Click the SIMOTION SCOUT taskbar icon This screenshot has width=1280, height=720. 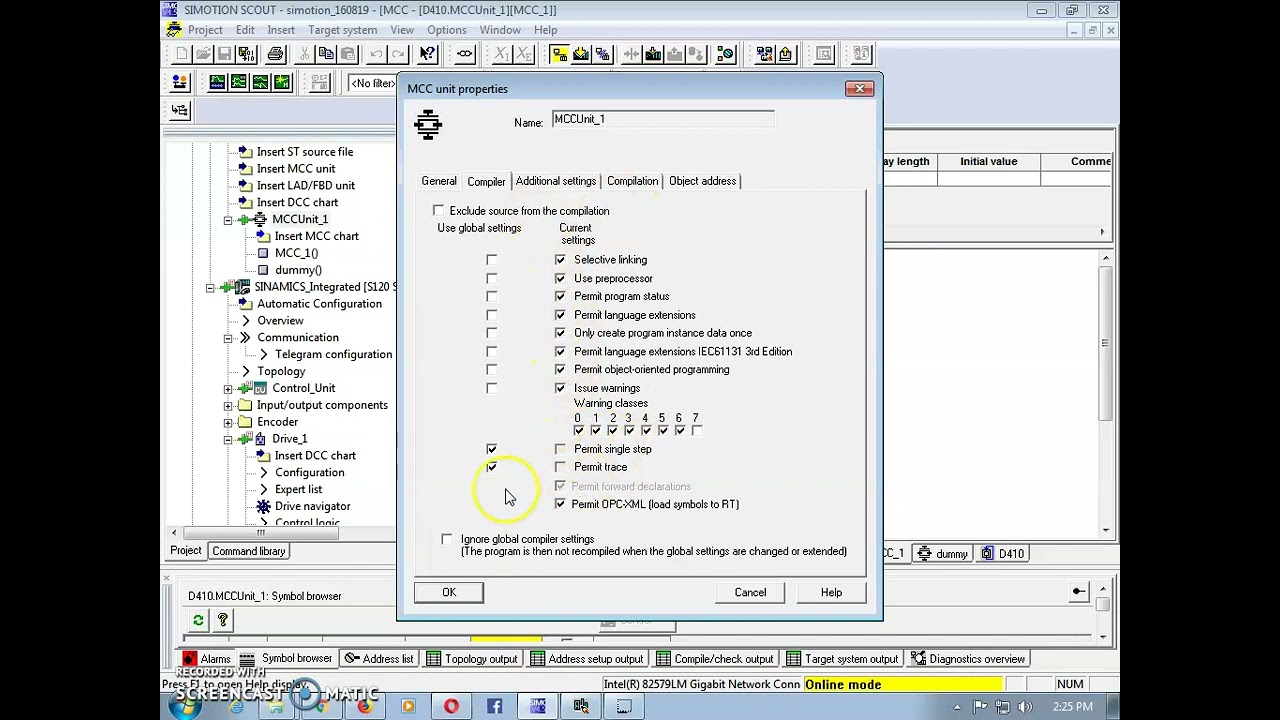click(x=538, y=707)
